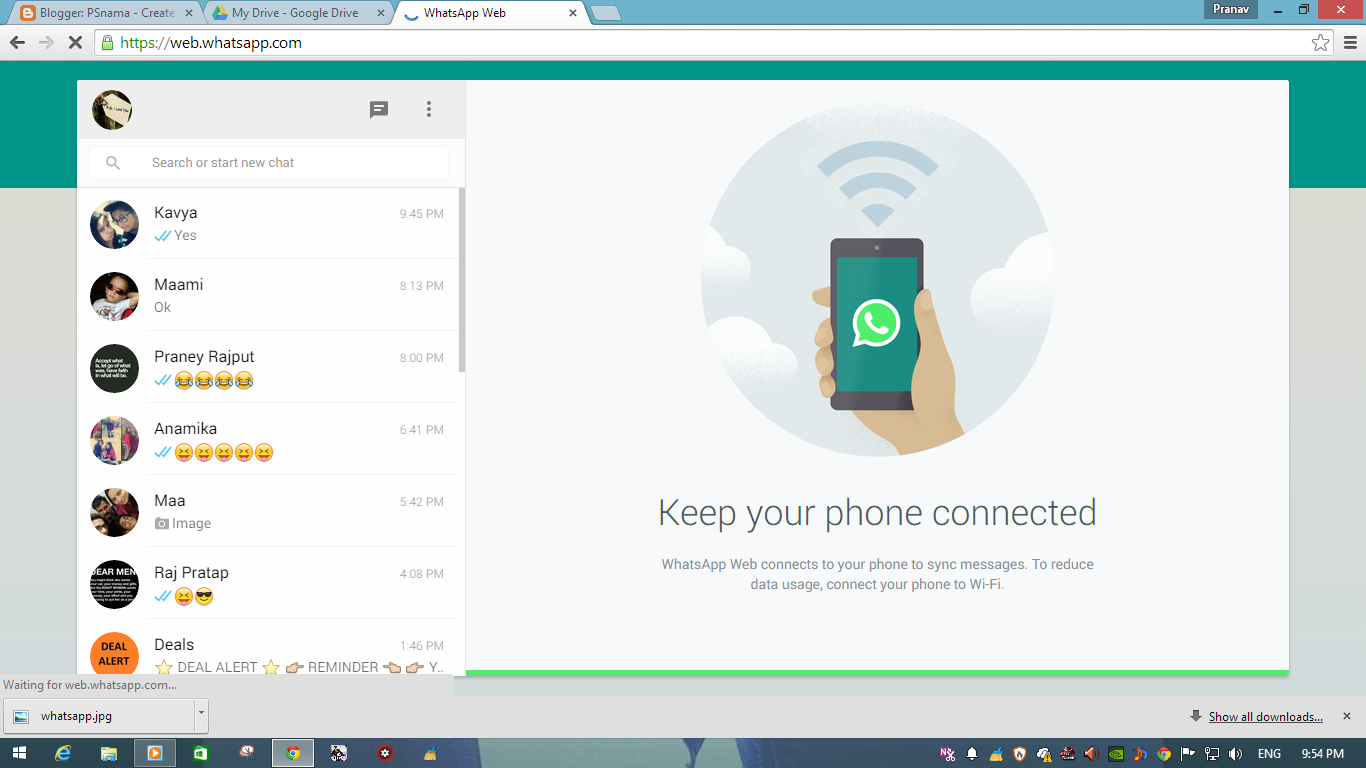Open a new browser tab
Viewport: 1366px width, 768px height.
(606, 13)
